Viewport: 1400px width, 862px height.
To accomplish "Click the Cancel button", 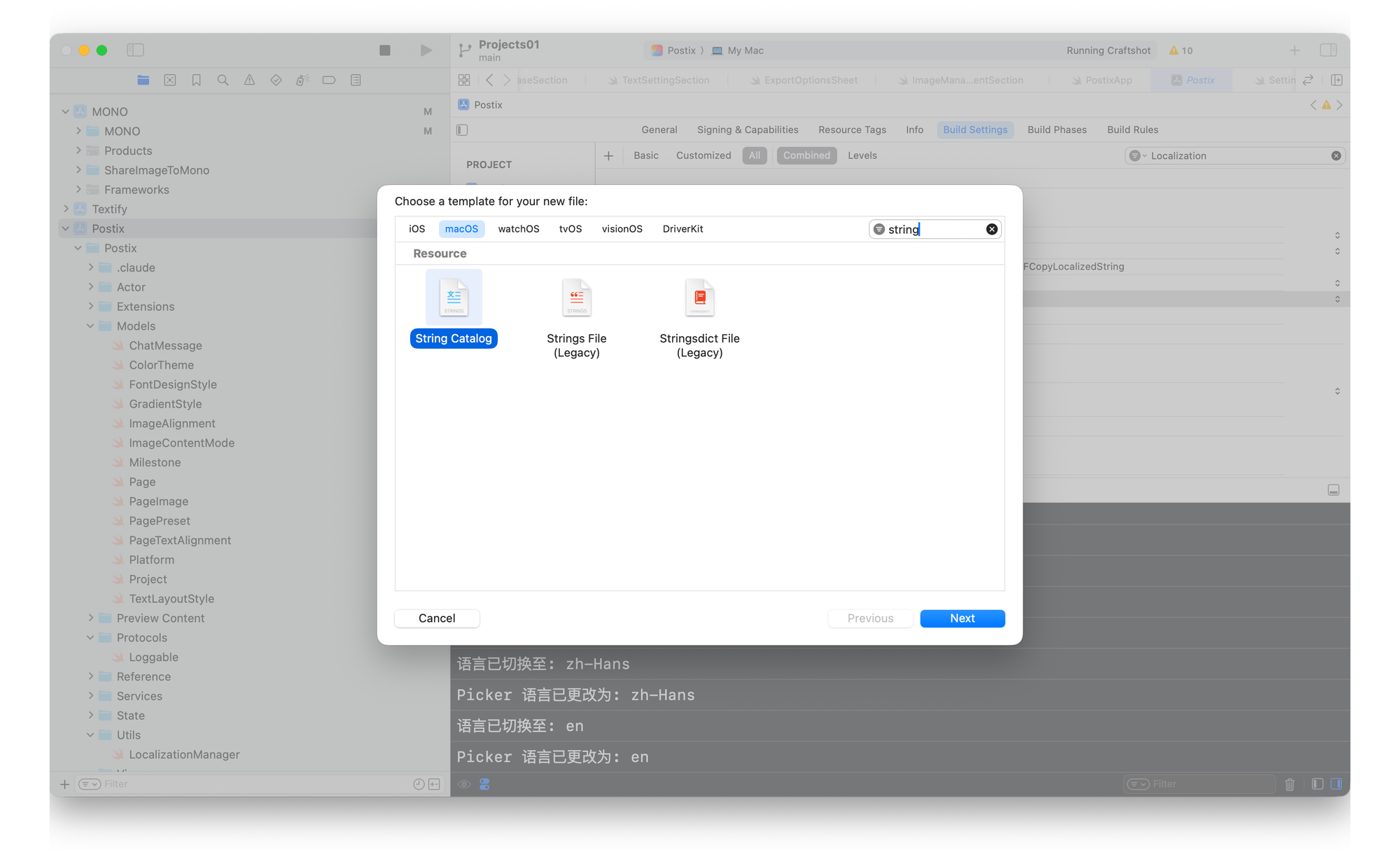I will [x=437, y=618].
